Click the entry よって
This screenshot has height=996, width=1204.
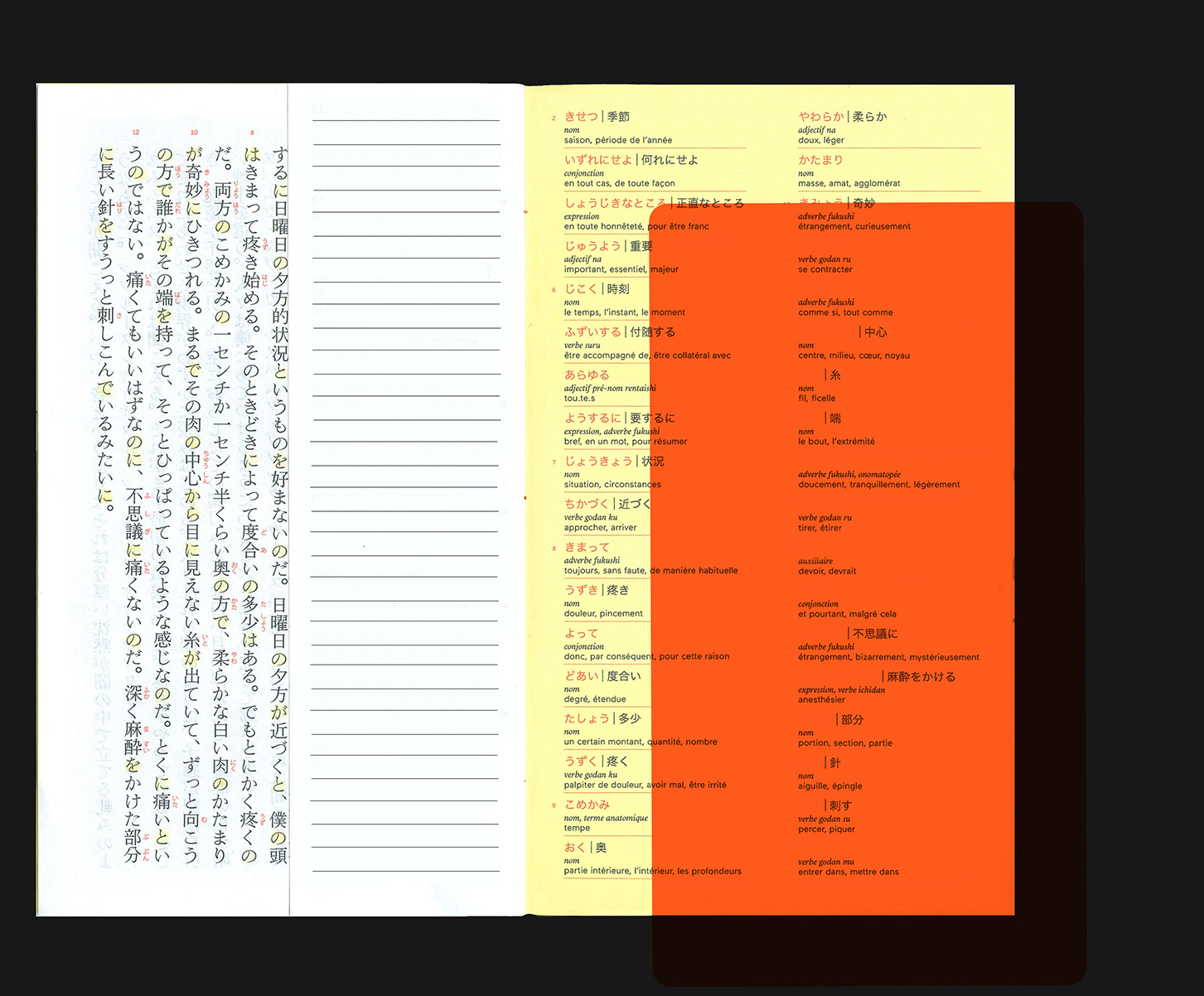tap(581, 633)
